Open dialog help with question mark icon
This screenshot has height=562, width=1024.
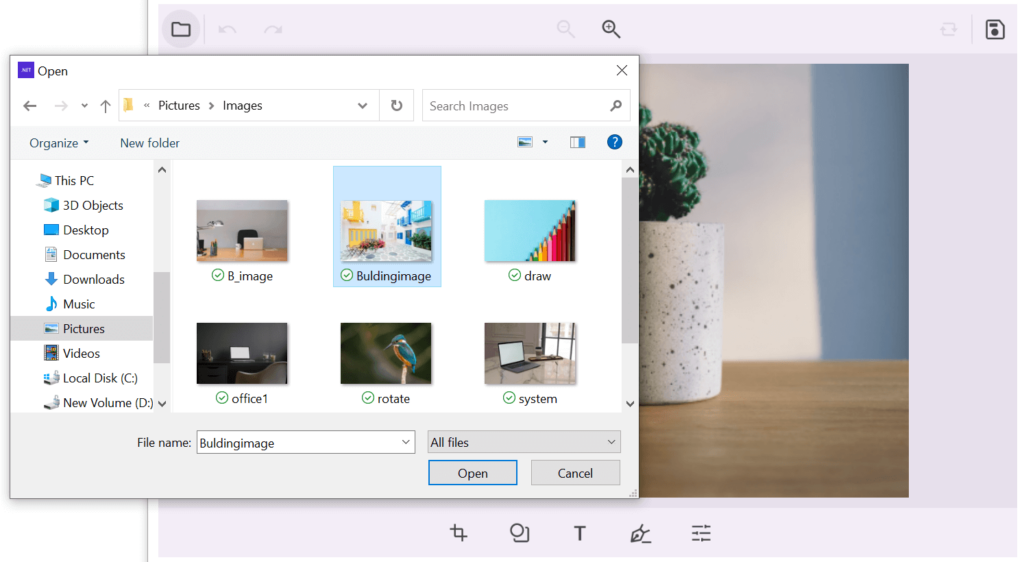coord(615,142)
